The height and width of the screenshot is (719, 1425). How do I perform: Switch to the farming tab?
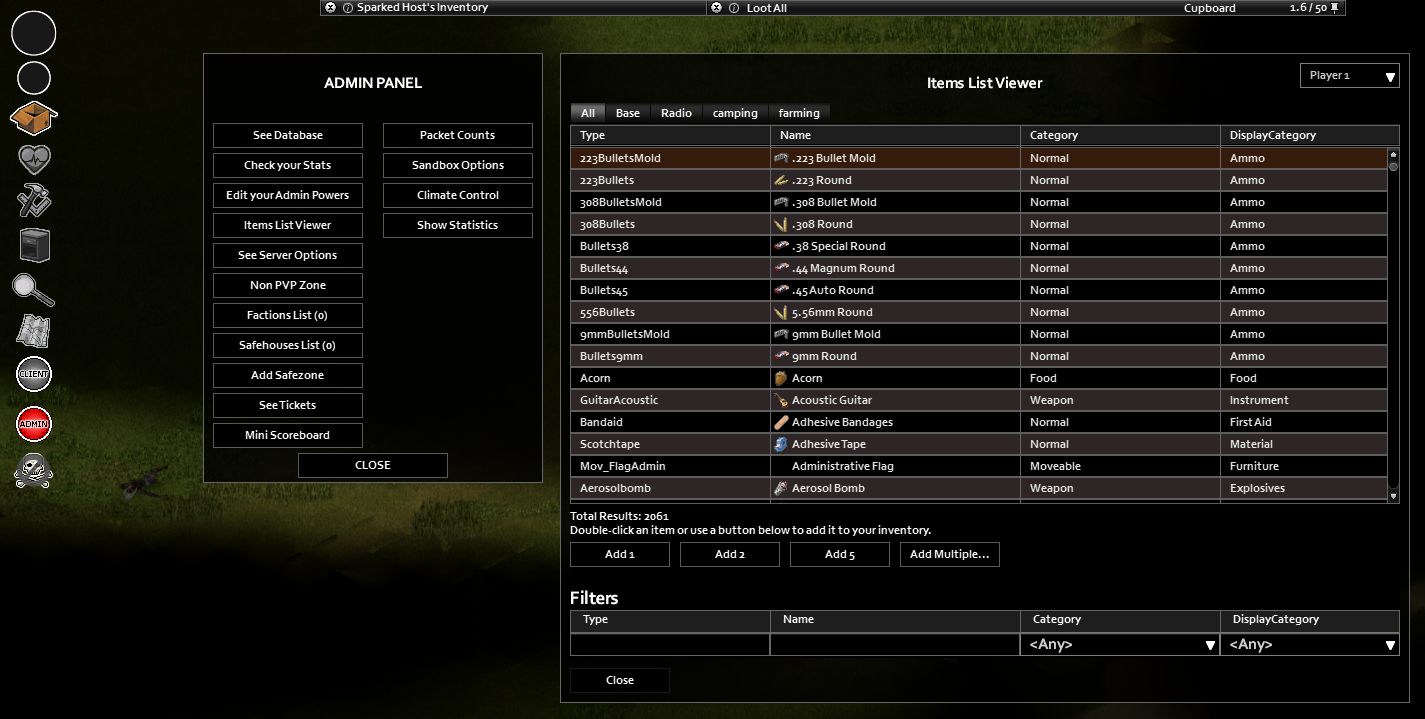click(799, 113)
